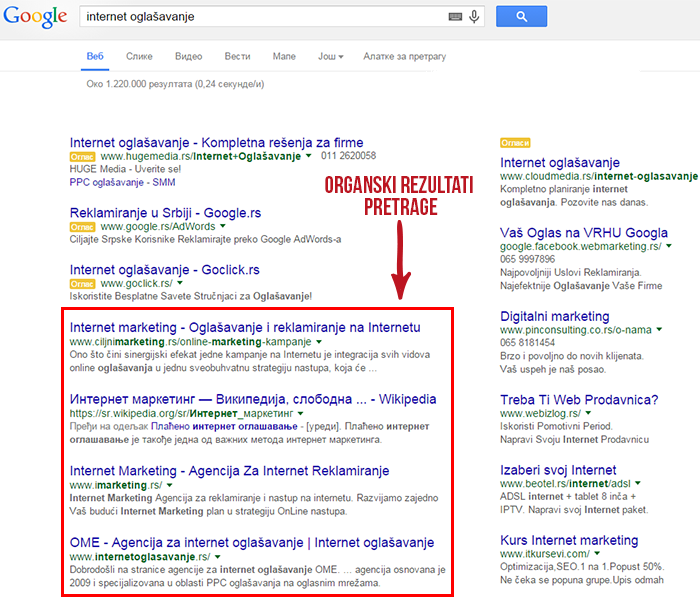Click the Google logo
700x600 pixels.
pos(35,17)
